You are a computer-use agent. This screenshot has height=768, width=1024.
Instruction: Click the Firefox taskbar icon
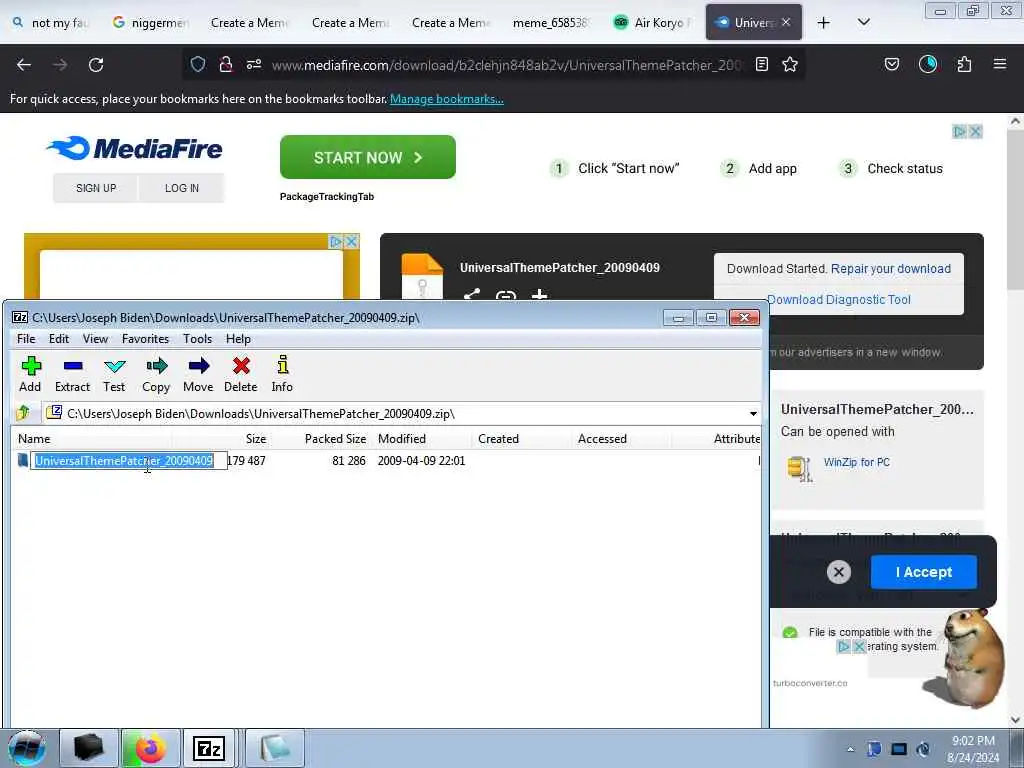[150, 748]
